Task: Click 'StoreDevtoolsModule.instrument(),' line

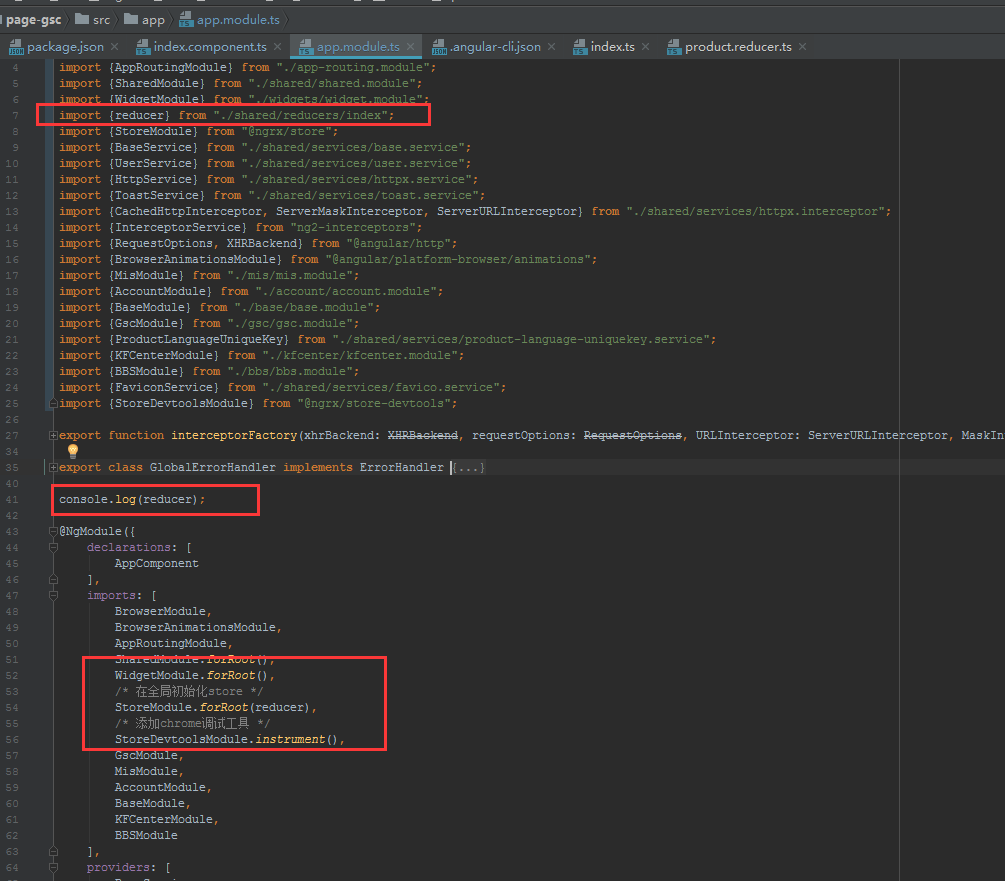Action: click(x=229, y=739)
